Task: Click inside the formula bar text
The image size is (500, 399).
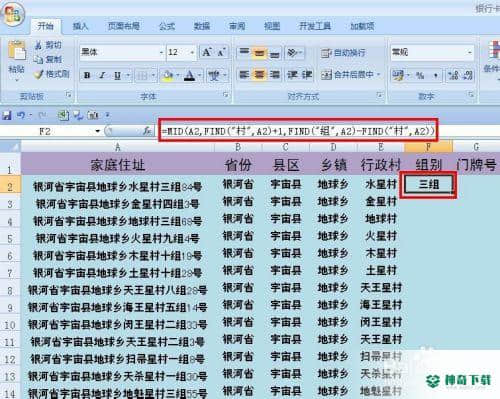Action: click(x=298, y=131)
